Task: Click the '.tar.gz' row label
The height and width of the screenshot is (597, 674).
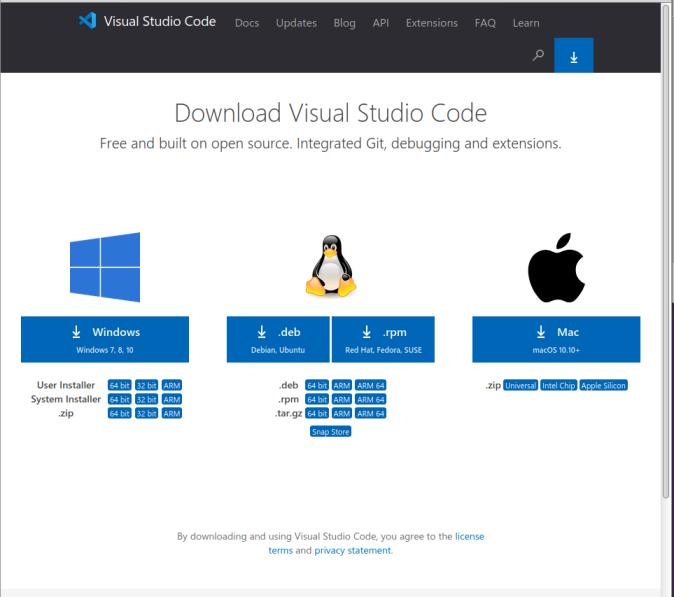Action: [x=288, y=413]
